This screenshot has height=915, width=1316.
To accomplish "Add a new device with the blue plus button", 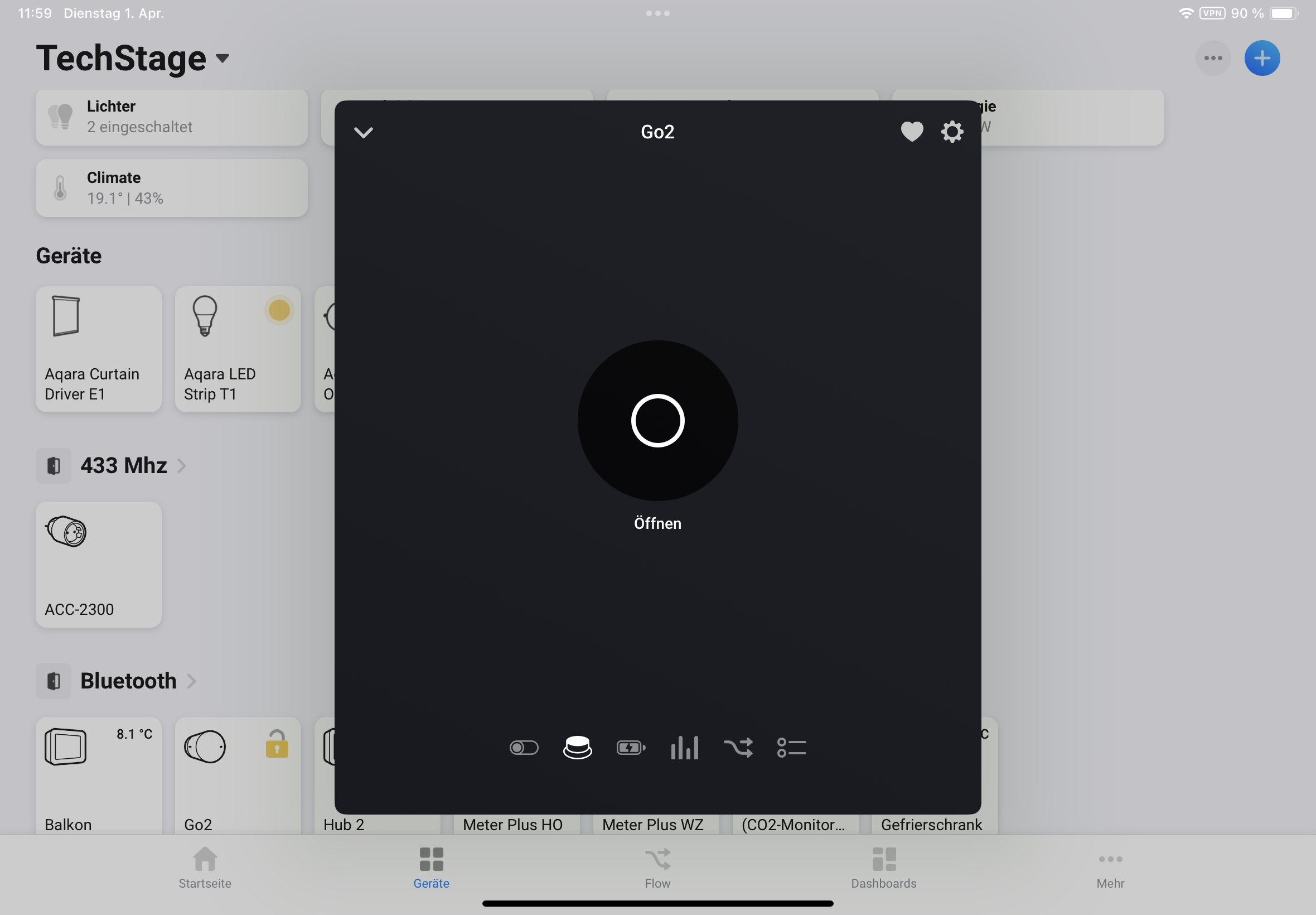I will pyautogui.click(x=1261, y=58).
